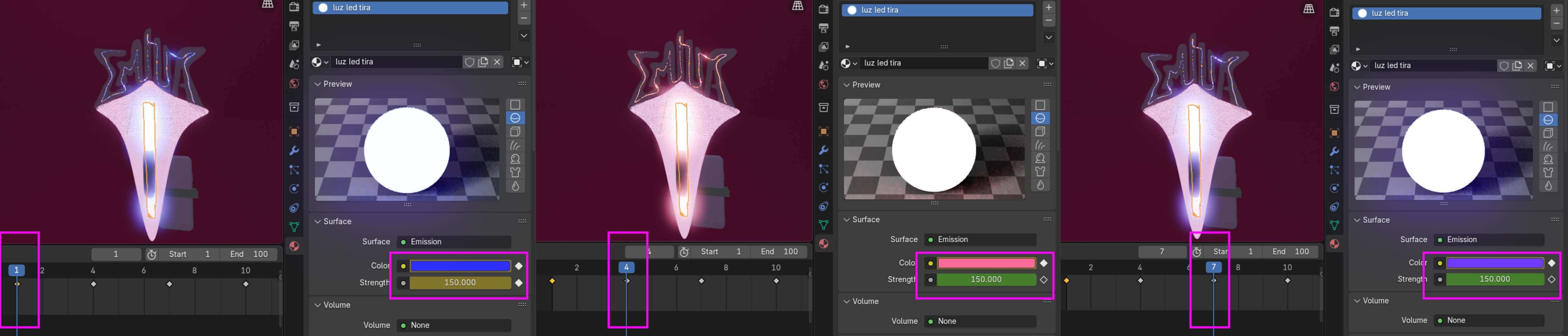Collapse Preview section in purple-color panel
The image size is (1568, 336).
click(x=1372, y=87)
